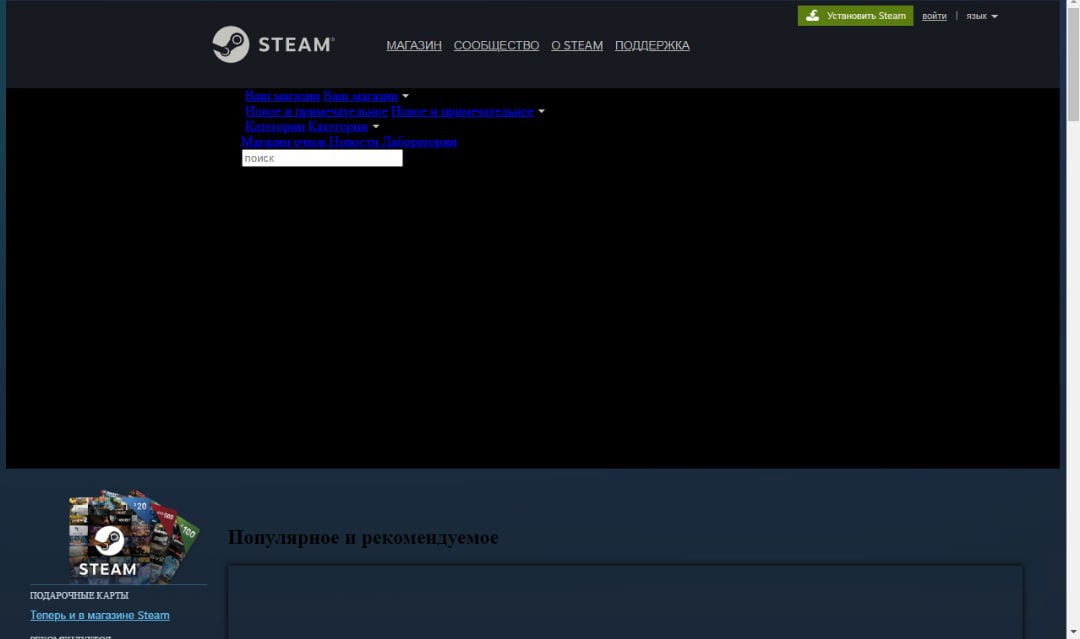This screenshot has height=639, width=1080.
Task: Expand the arrow beside Категории
Action: click(x=375, y=127)
